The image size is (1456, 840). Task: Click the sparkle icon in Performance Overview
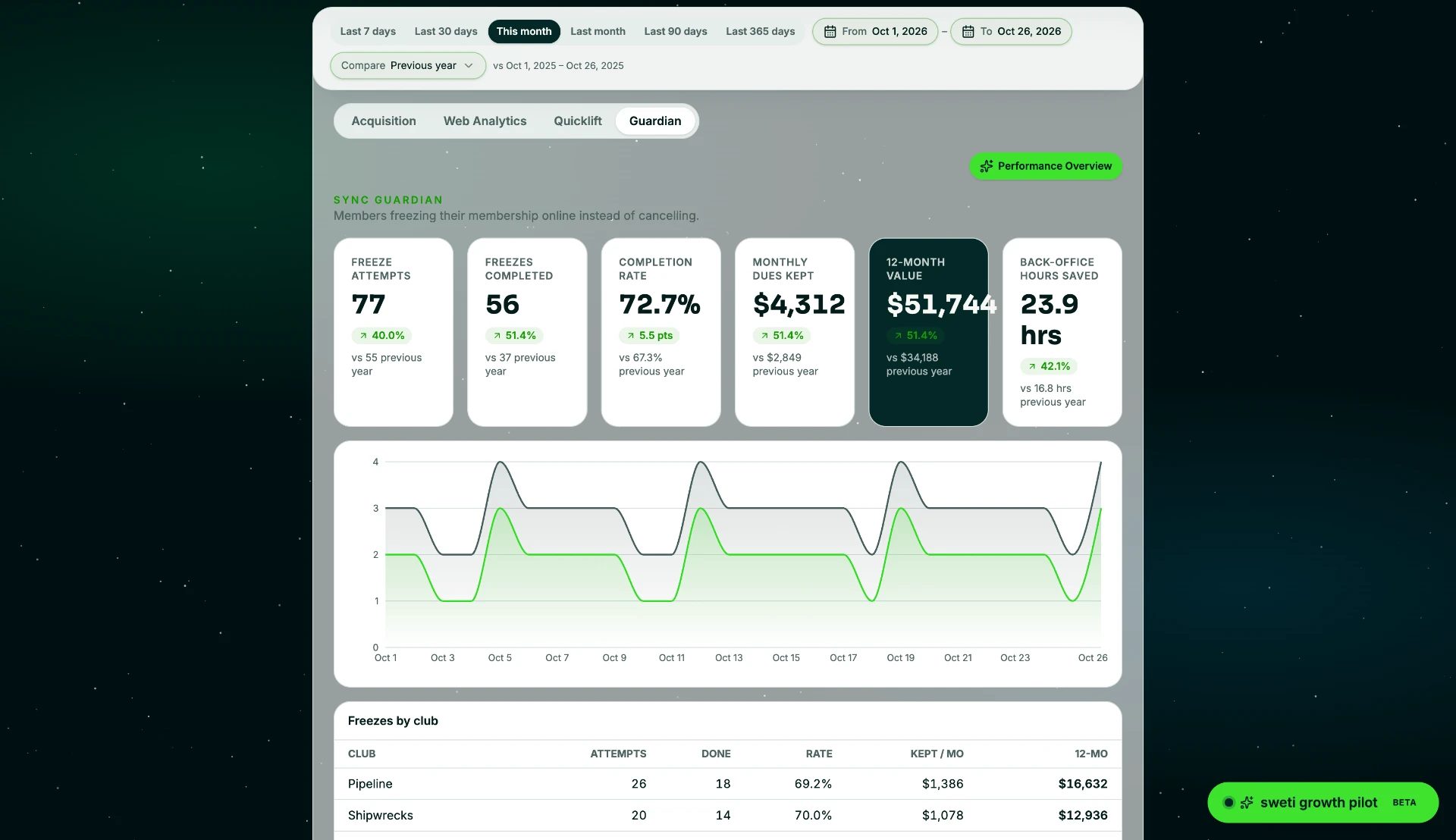tap(986, 166)
